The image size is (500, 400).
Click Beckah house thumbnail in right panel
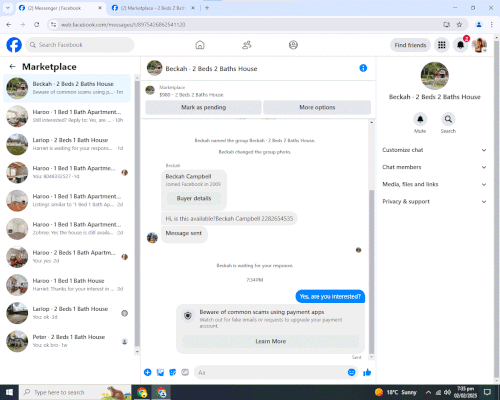click(435, 76)
